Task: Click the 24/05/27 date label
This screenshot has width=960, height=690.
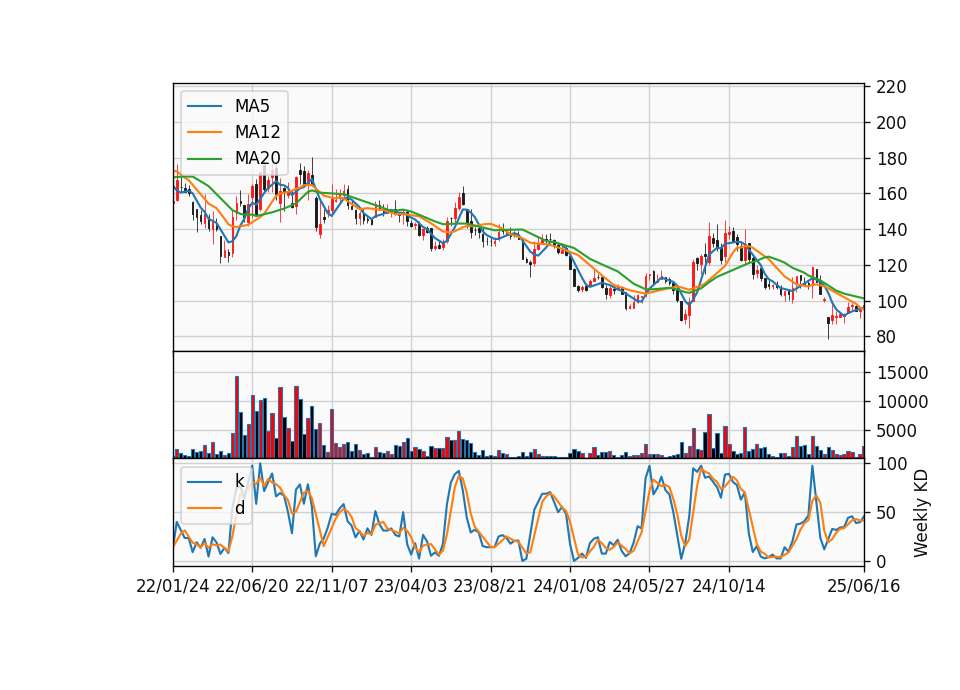Action: (x=648, y=586)
